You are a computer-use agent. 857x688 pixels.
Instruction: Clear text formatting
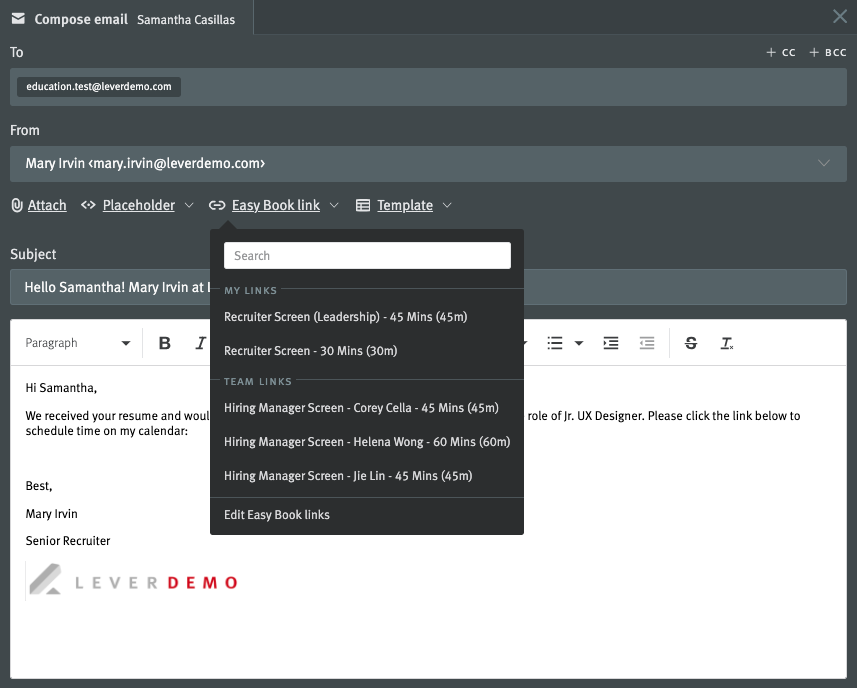click(x=727, y=343)
